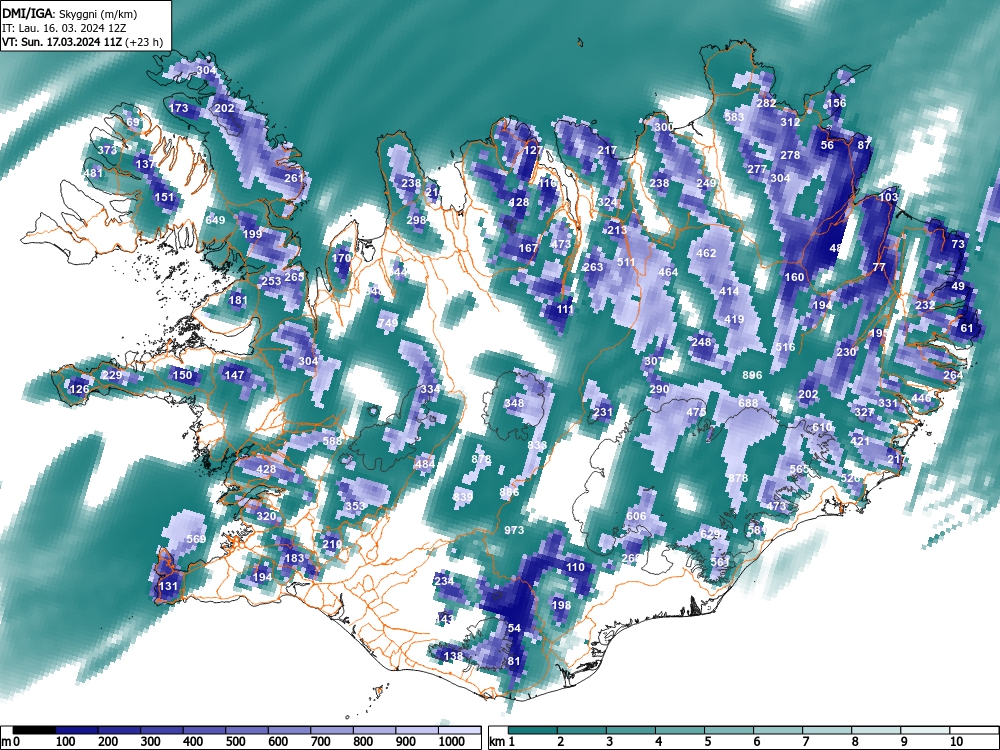The width and height of the screenshot is (1000, 750).
Task: Pick the darkest blue swatch between 100 and 200 m
Action: click(77, 730)
